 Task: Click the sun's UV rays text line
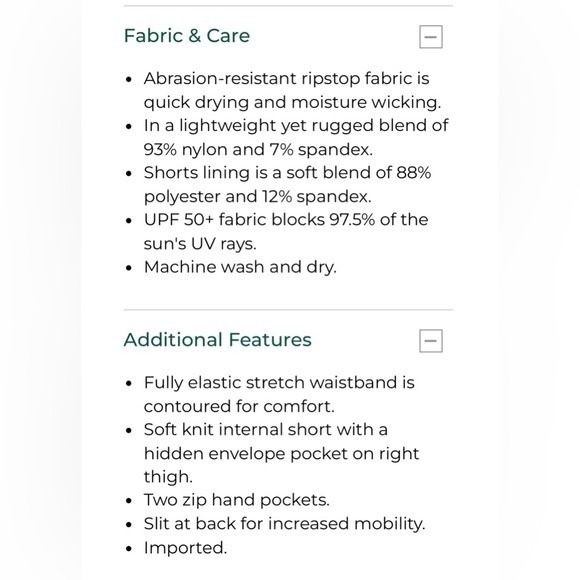[200, 244]
